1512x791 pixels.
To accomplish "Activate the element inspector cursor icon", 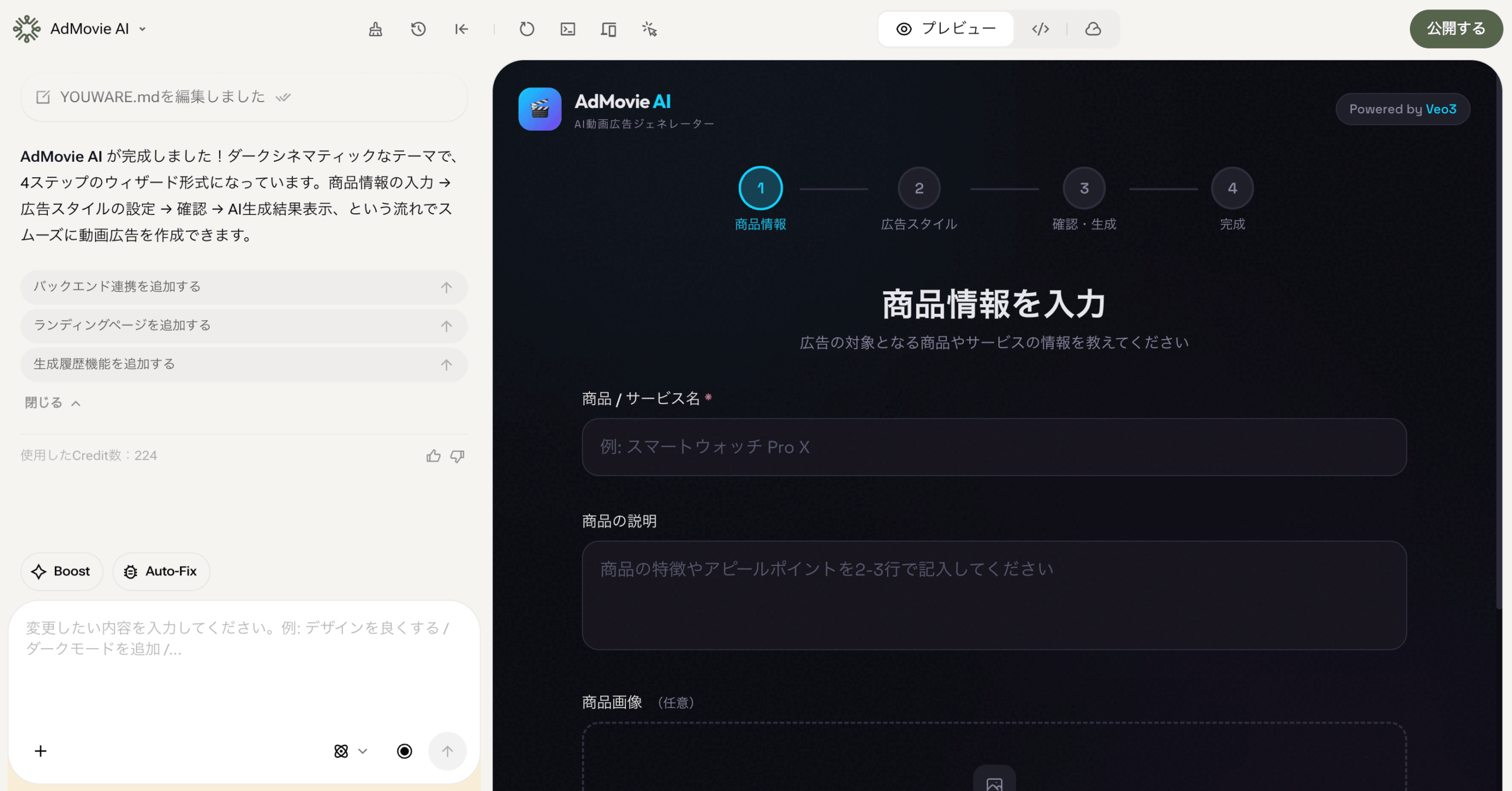I will point(650,28).
